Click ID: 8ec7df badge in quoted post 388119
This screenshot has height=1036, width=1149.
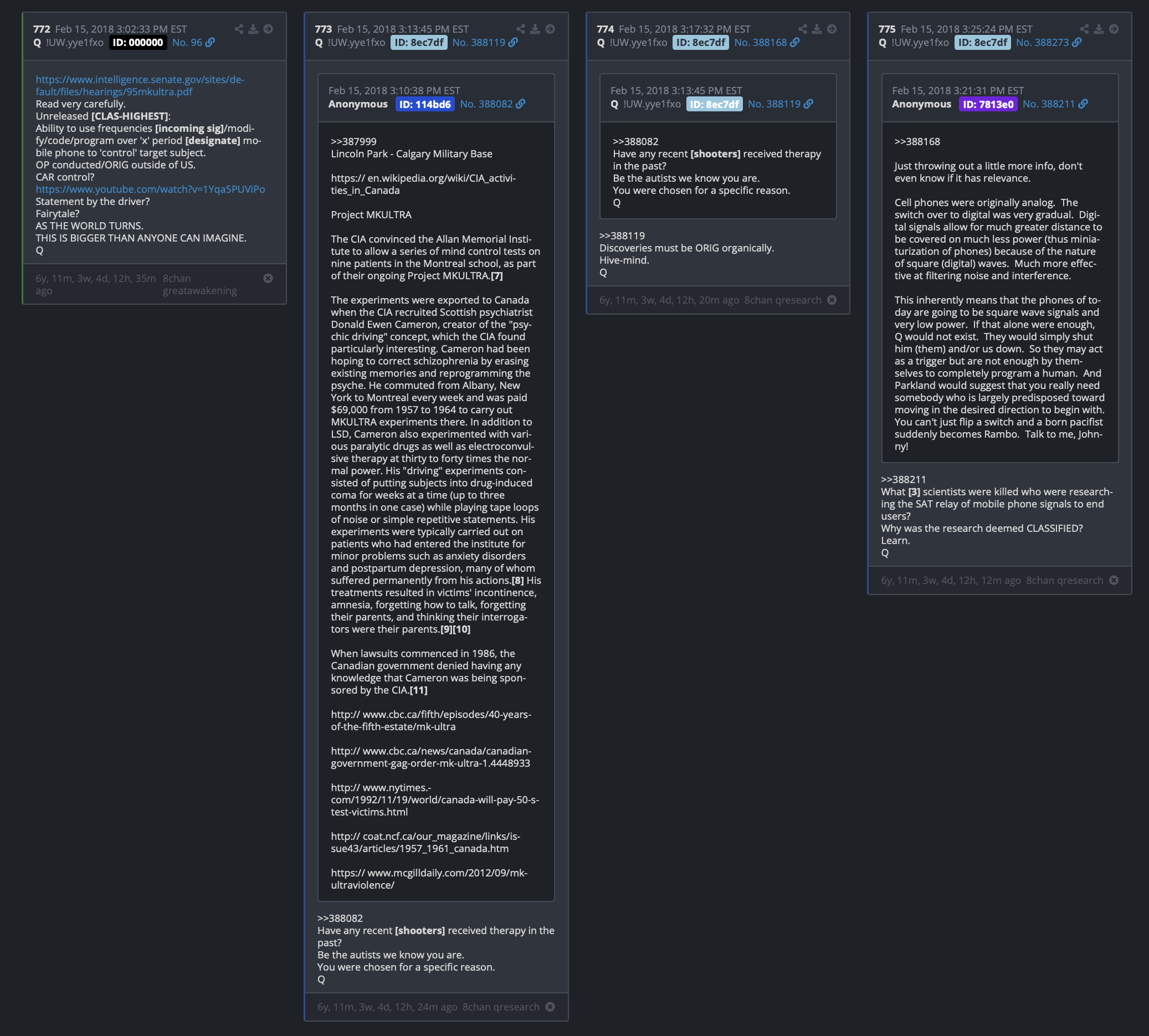[x=714, y=104]
